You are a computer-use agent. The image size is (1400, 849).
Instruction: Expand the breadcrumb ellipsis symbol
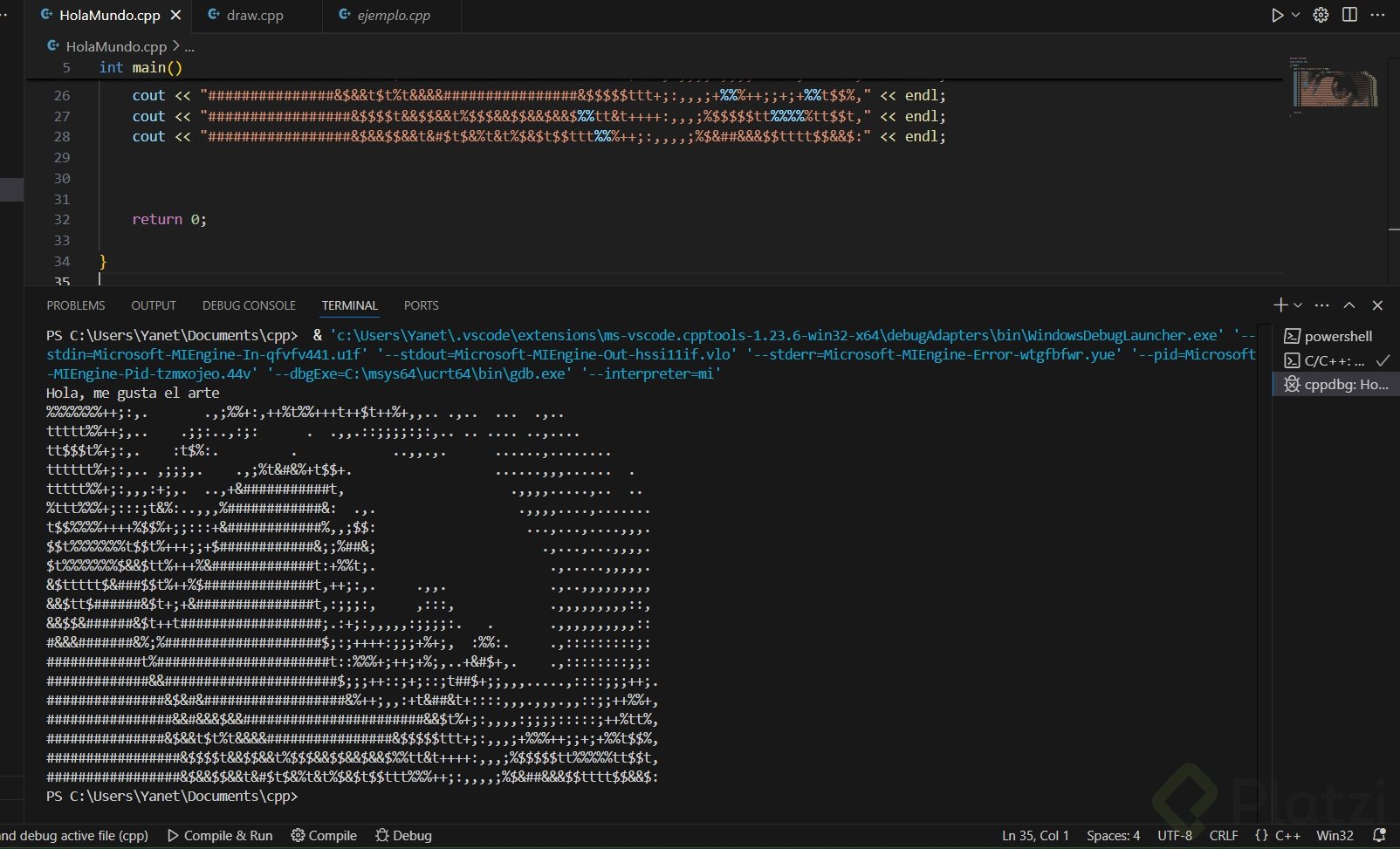[189, 46]
